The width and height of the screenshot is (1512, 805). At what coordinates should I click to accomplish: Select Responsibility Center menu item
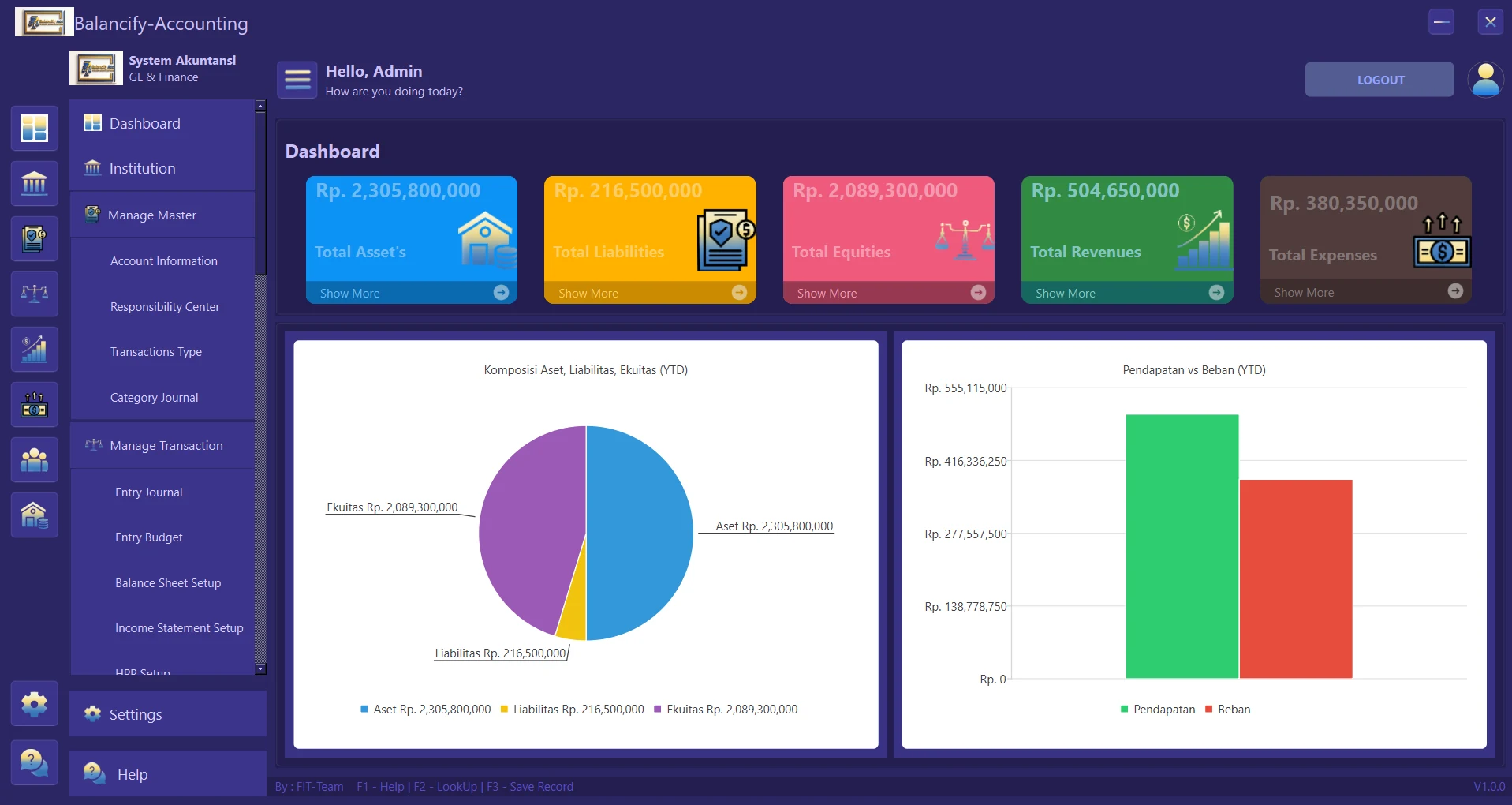point(162,307)
